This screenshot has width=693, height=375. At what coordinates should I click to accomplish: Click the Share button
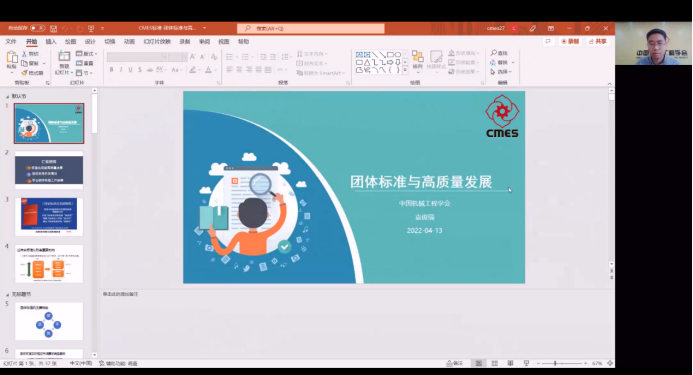pos(598,41)
